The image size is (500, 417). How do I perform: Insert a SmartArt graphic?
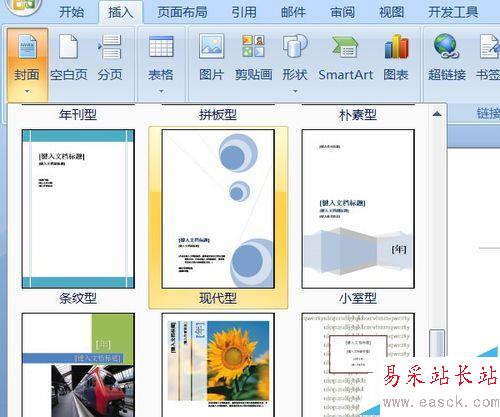point(346,58)
